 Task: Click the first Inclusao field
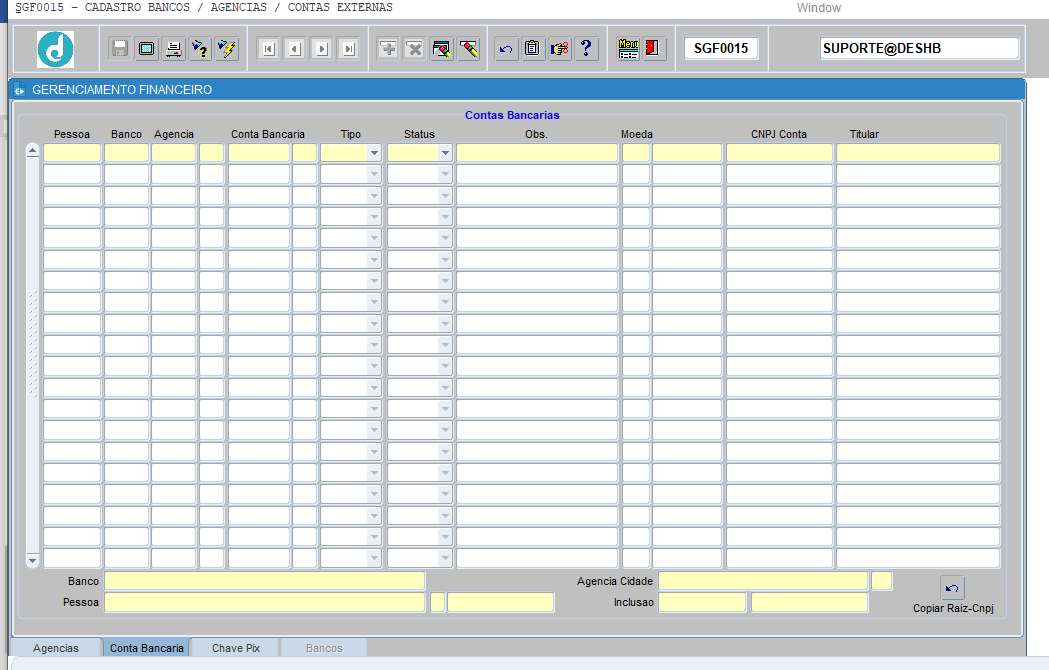click(x=702, y=602)
